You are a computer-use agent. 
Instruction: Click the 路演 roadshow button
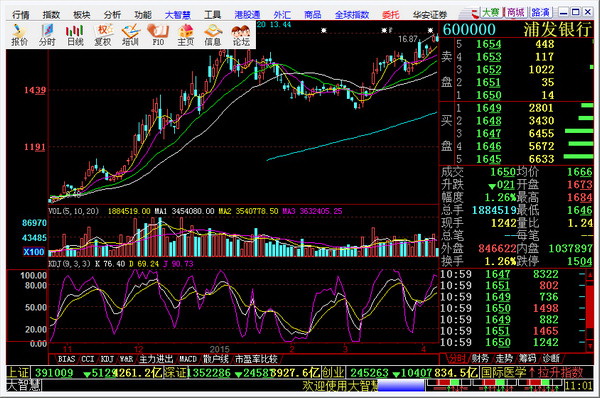[540, 13]
